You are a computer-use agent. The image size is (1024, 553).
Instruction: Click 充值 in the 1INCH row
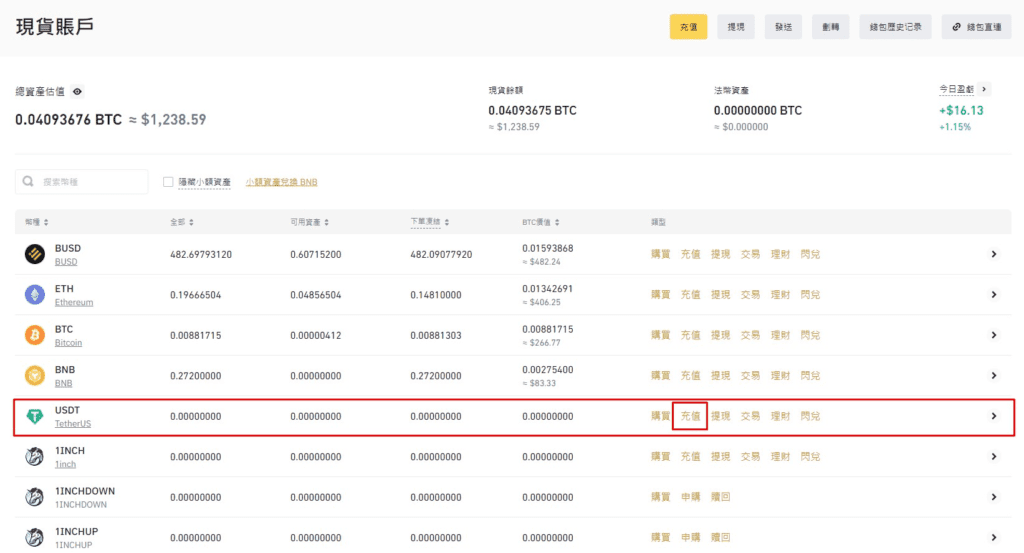[x=690, y=456]
